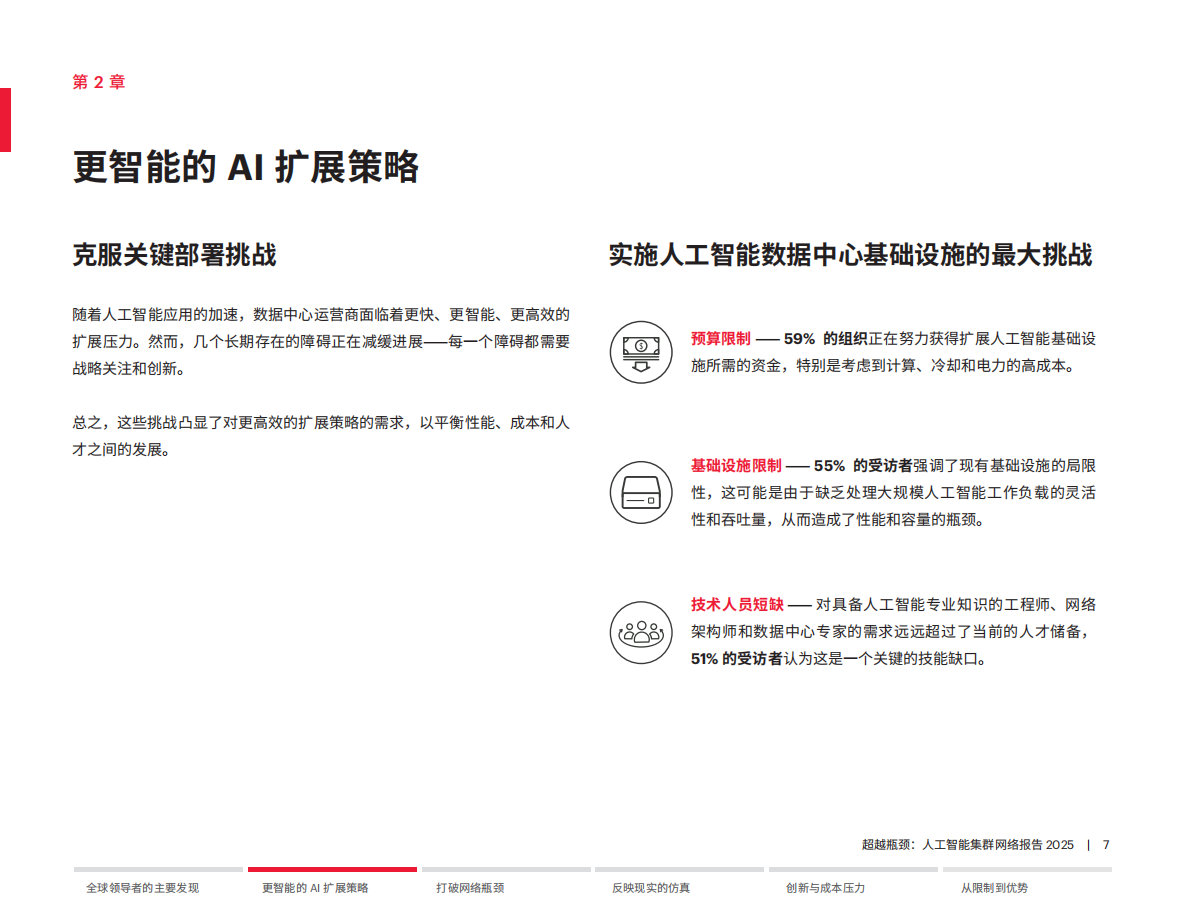Image resolution: width=1190 pixels, height=920 pixels.
Task: Click the red chapter marker bar on the left edge
Action: (x=6, y=120)
